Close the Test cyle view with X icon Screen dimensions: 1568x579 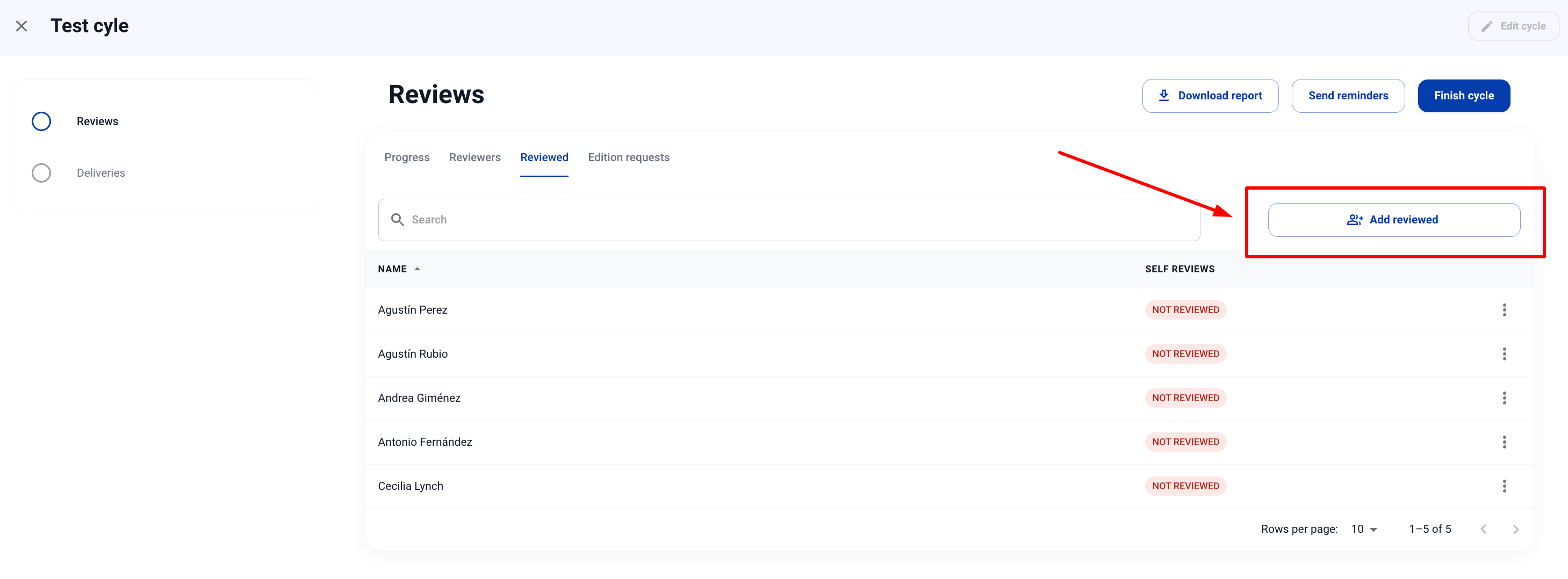click(21, 26)
